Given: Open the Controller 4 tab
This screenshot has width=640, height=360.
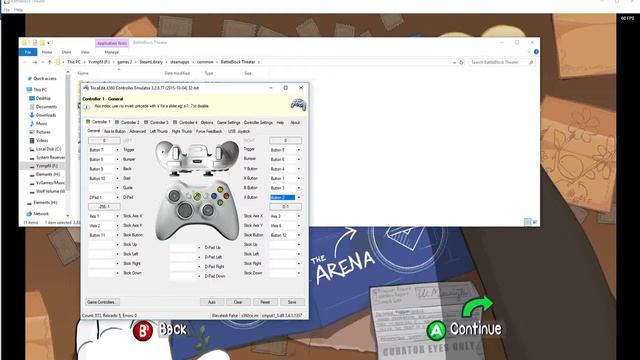Looking at the screenshot, I should (x=185, y=122).
